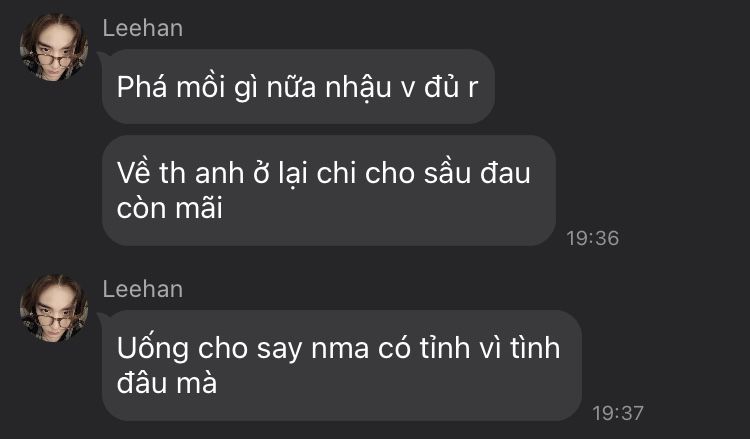Select the message starting 'Về th anh ở lại'
Screen dimensions: 750x439
[329, 190]
